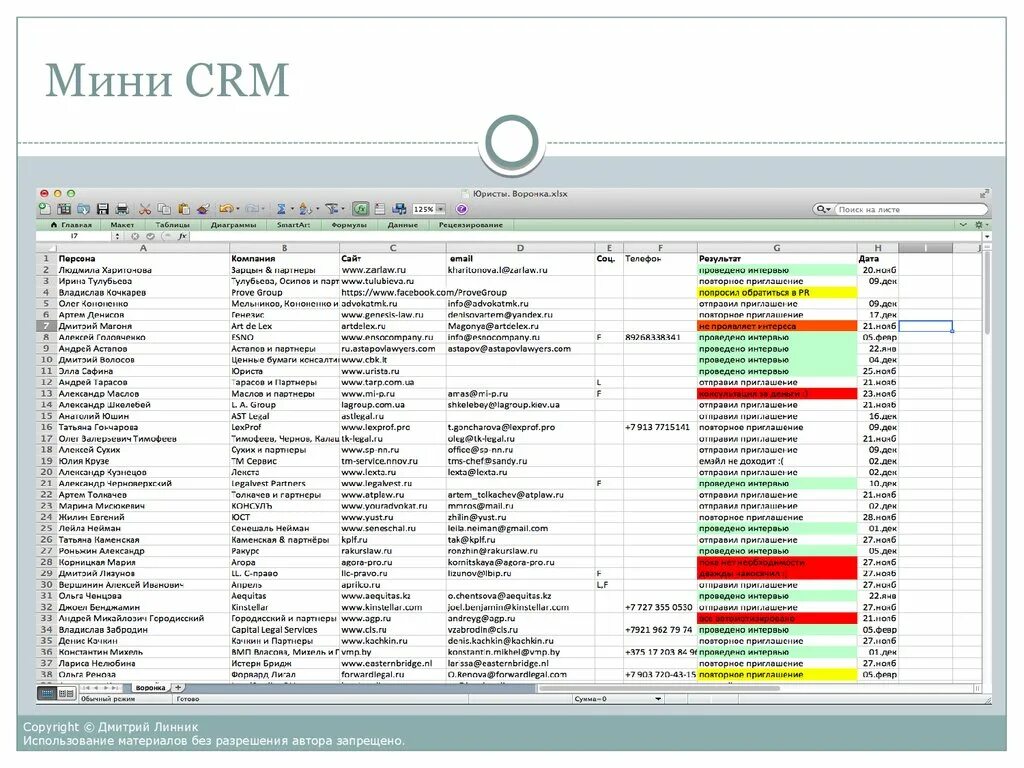
Task: Open the 125% zoom combo box
Action: [x=428, y=209]
